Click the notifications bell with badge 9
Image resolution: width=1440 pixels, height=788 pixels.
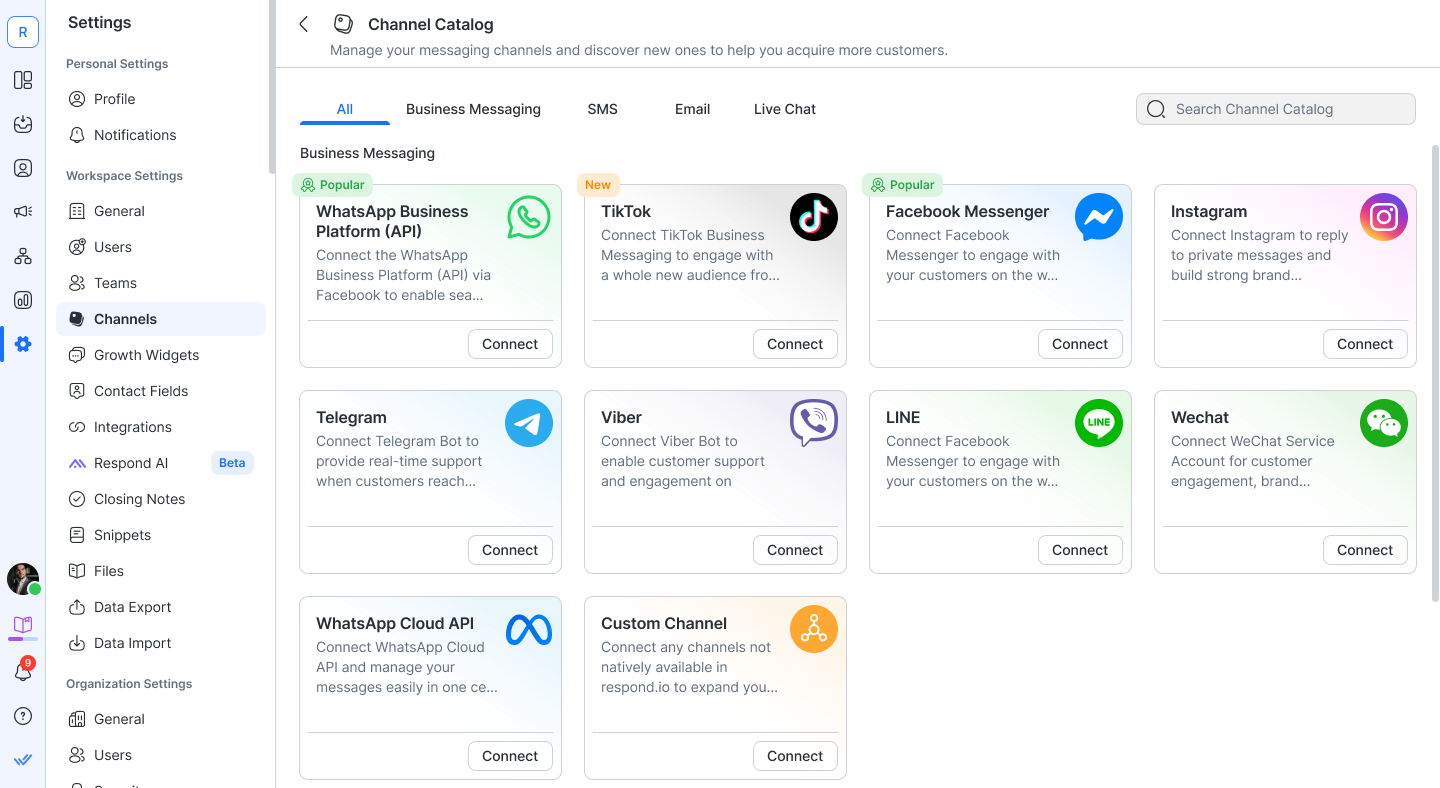click(22, 670)
